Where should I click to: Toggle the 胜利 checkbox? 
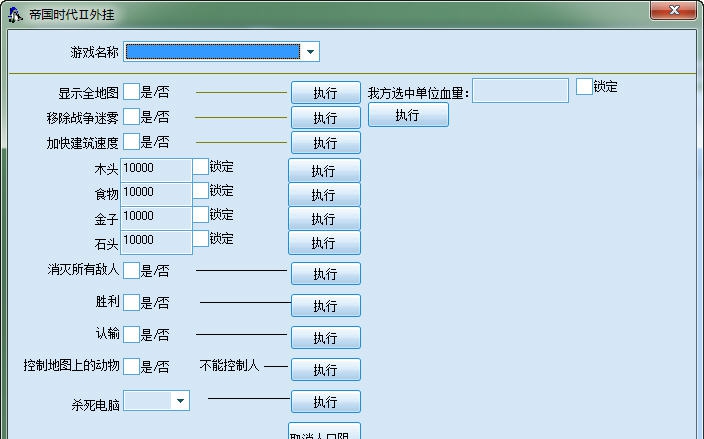tap(131, 303)
